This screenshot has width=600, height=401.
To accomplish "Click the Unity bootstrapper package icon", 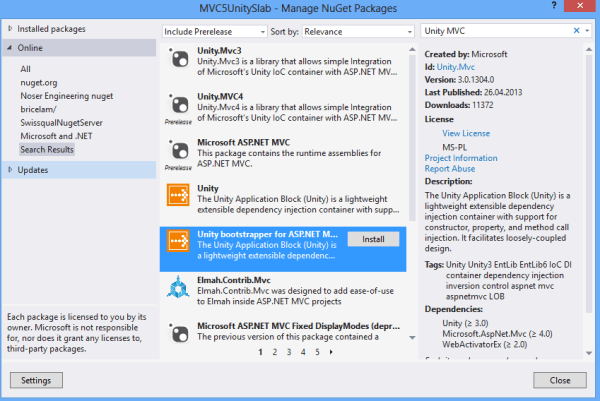I will (178, 241).
